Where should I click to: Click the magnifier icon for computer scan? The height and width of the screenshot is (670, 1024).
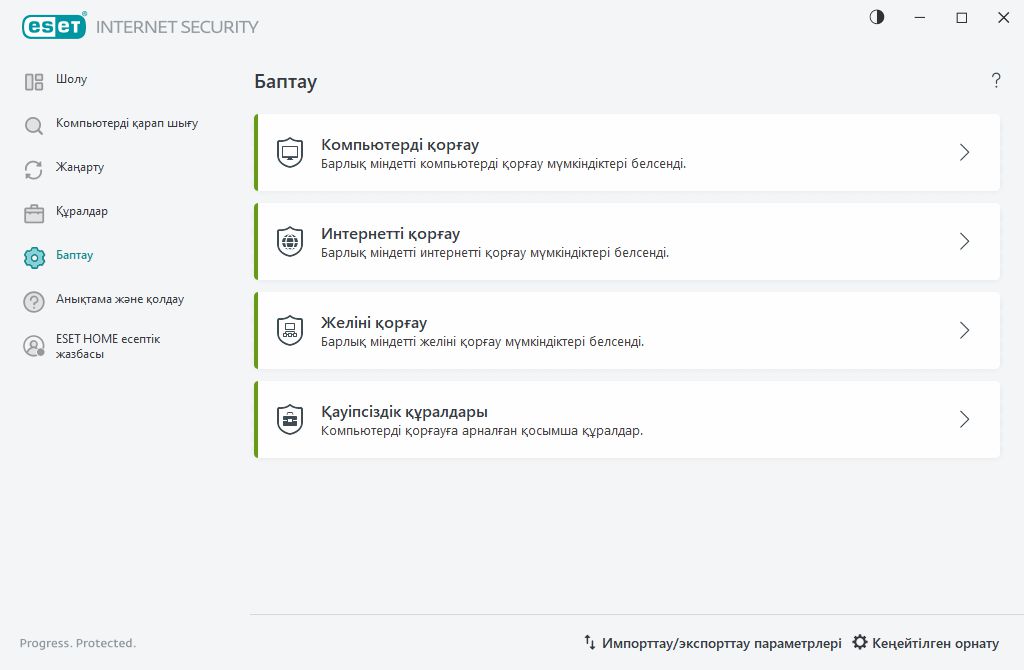tap(34, 126)
